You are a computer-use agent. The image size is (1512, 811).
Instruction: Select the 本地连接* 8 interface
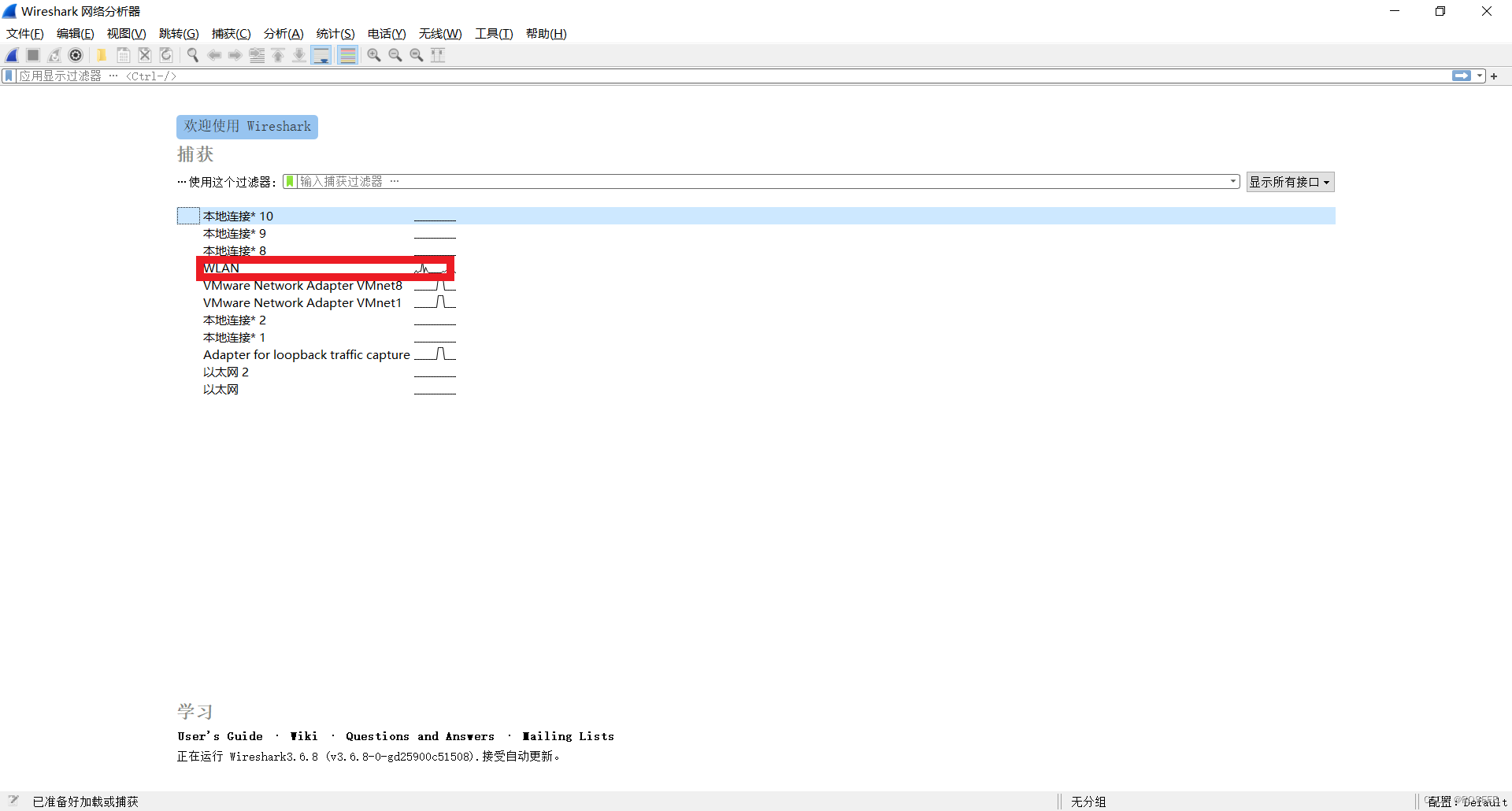(756, 250)
